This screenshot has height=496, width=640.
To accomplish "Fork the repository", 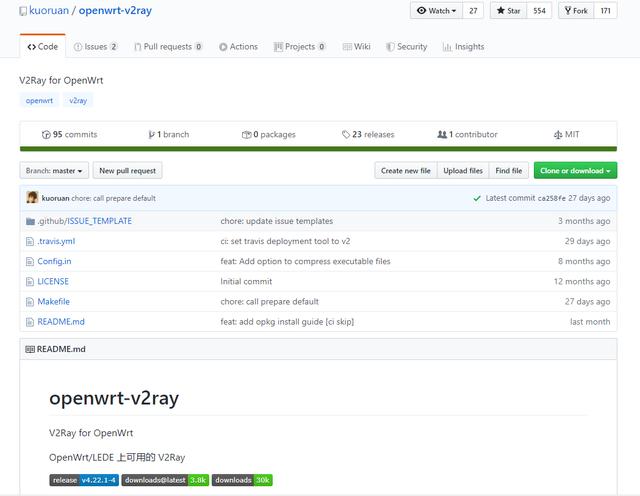I will click(x=576, y=11).
